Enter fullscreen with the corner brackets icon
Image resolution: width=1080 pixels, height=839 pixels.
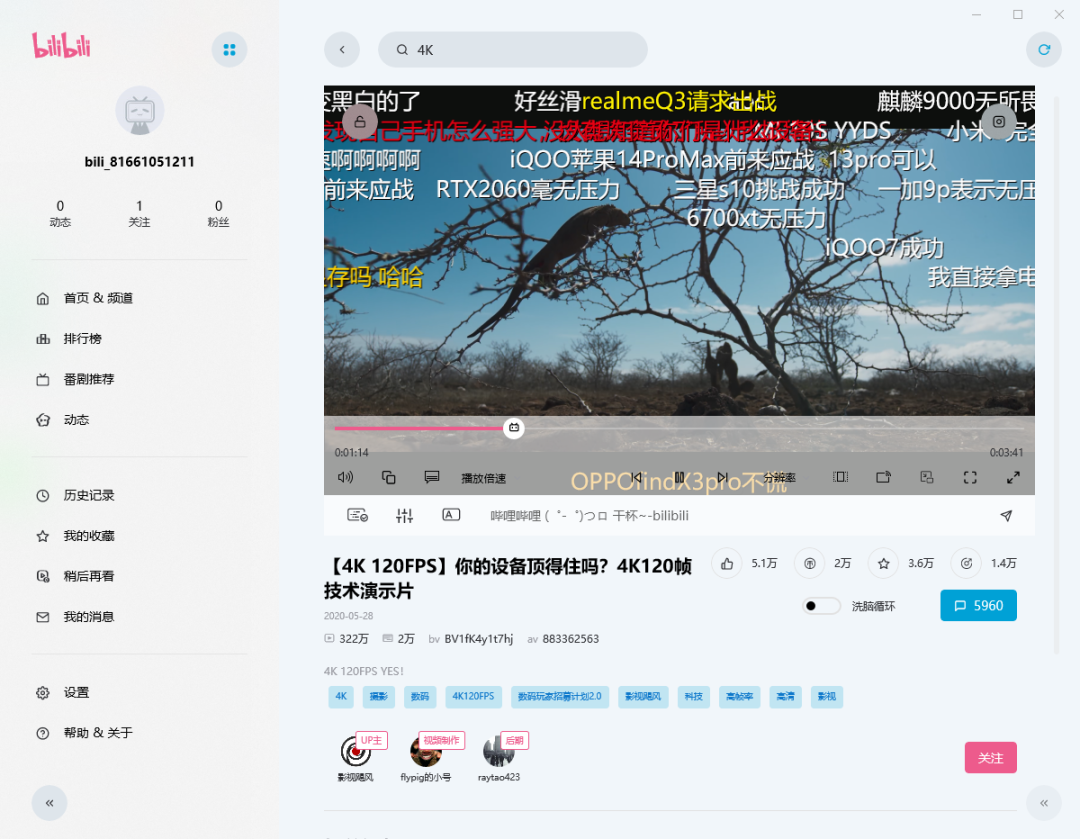(x=970, y=477)
